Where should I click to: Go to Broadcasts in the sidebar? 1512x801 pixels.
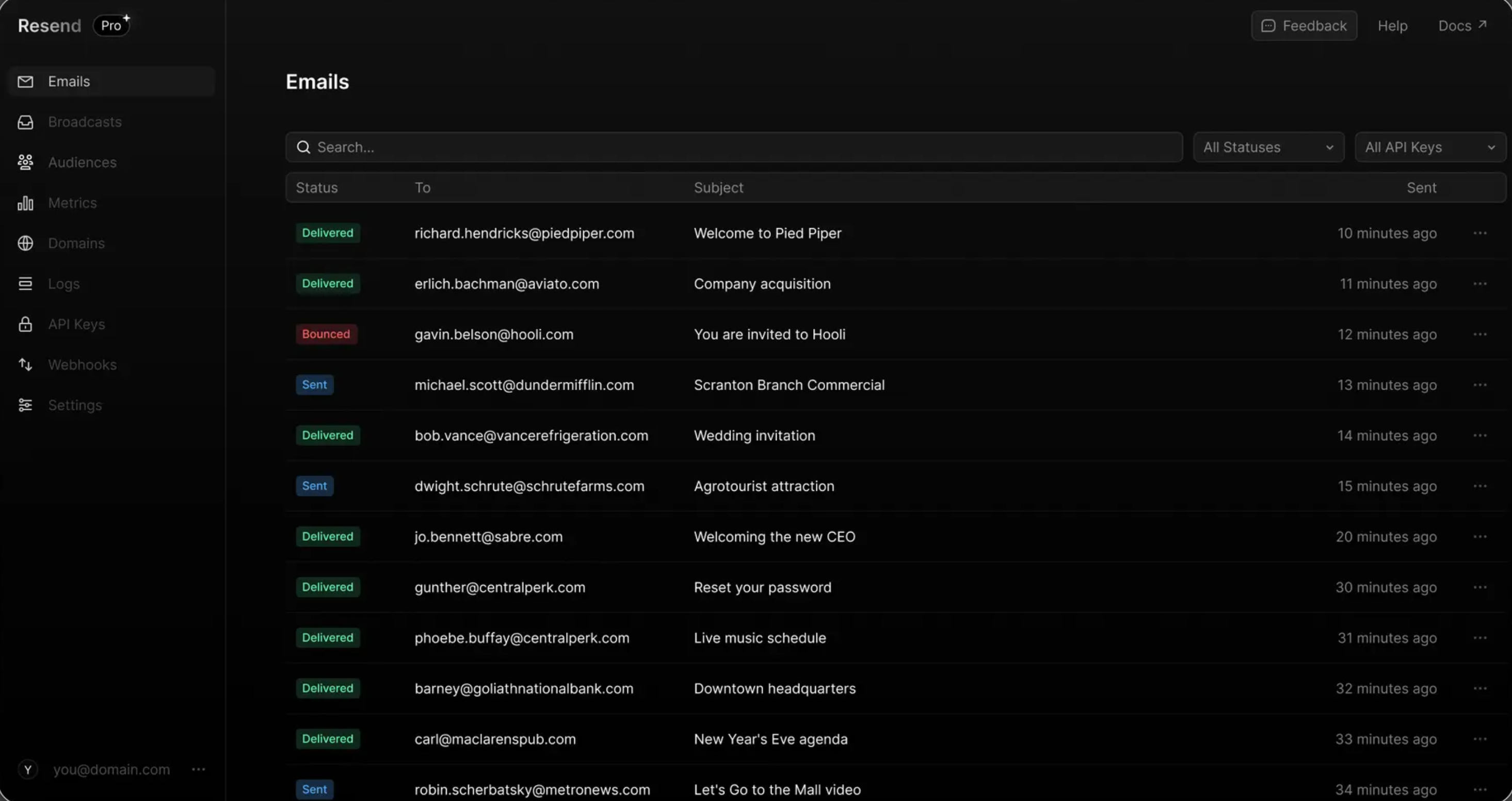tap(85, 122)
